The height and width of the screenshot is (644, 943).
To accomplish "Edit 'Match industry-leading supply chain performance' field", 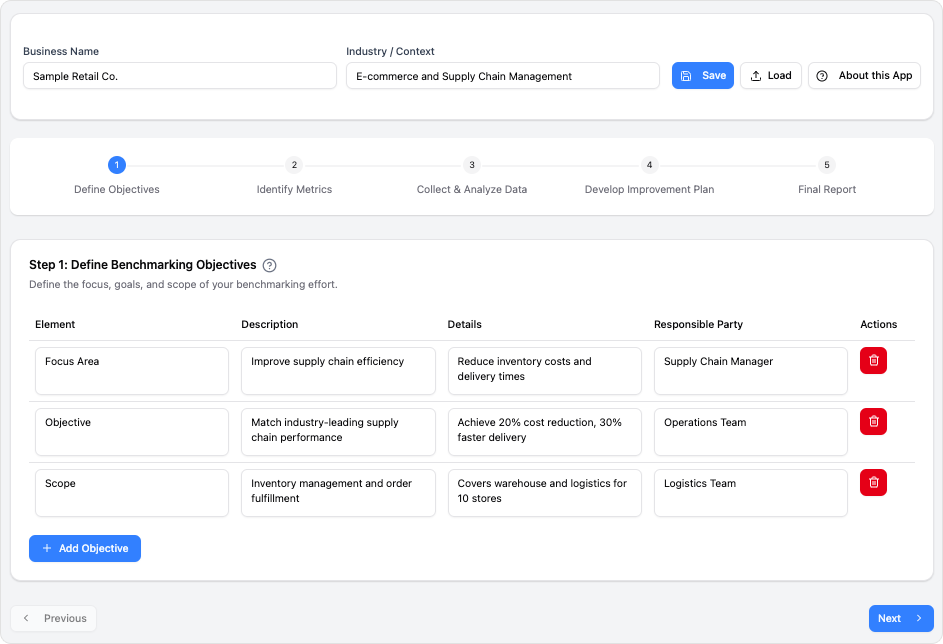I will tap(338, 432).
